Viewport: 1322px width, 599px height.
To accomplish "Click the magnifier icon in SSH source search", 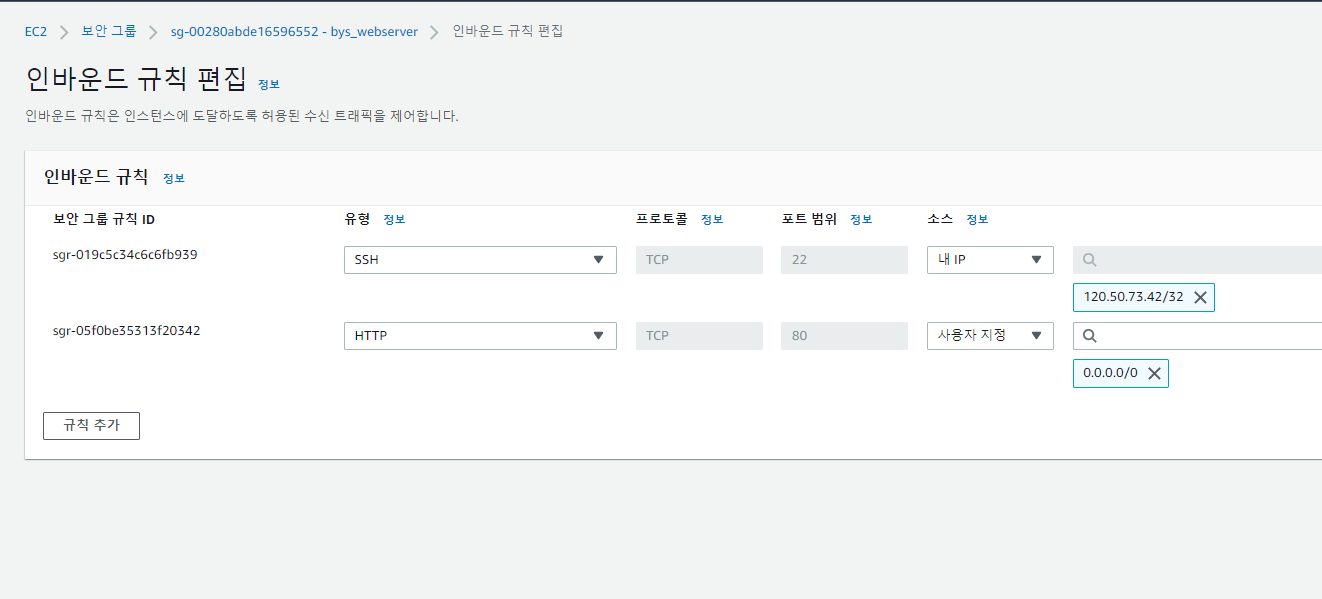I will pos(1090,260).
